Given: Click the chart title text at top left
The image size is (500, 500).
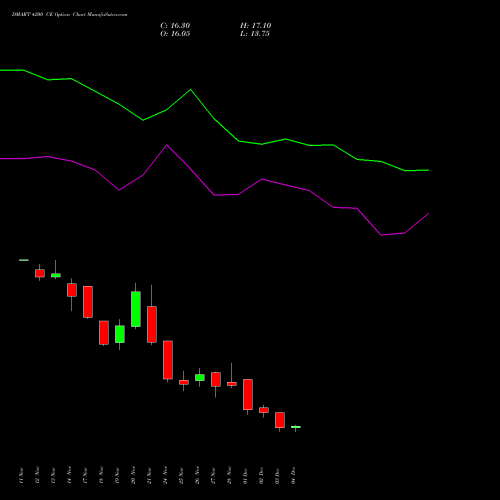Looking at the screenshot, I should pyautogui.click(x=70, y=15).
